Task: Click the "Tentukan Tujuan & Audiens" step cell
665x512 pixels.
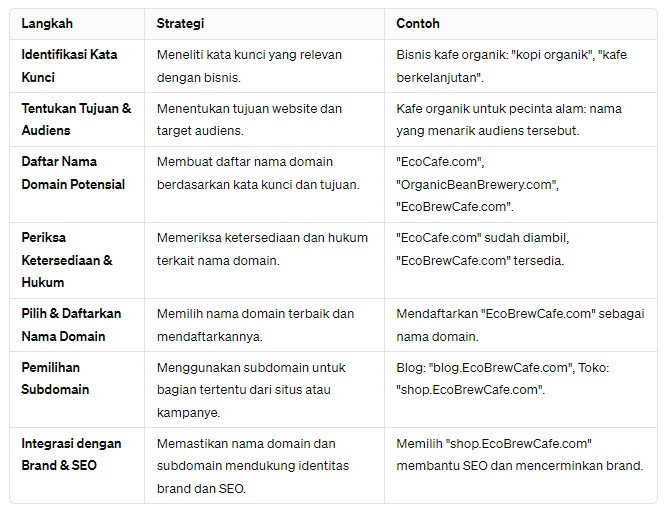Action: coord(75,119)
